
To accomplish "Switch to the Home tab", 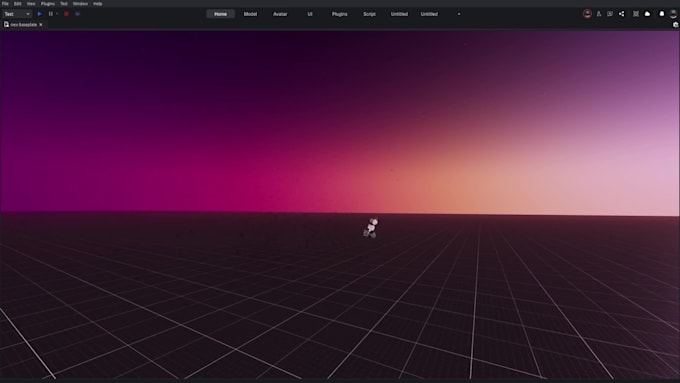I will pyautogui.click(x=220, y=14).
